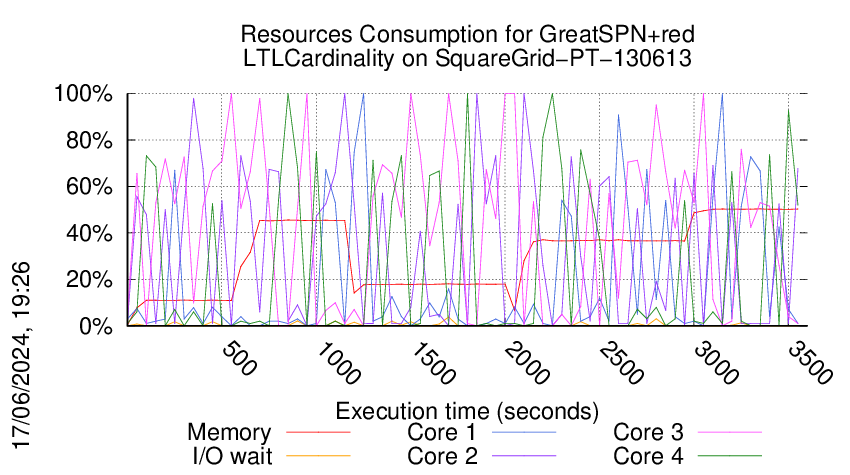Click the 0% y-axis label
Image resolution: width=850 pixels, height=475 pixels.
96,326
